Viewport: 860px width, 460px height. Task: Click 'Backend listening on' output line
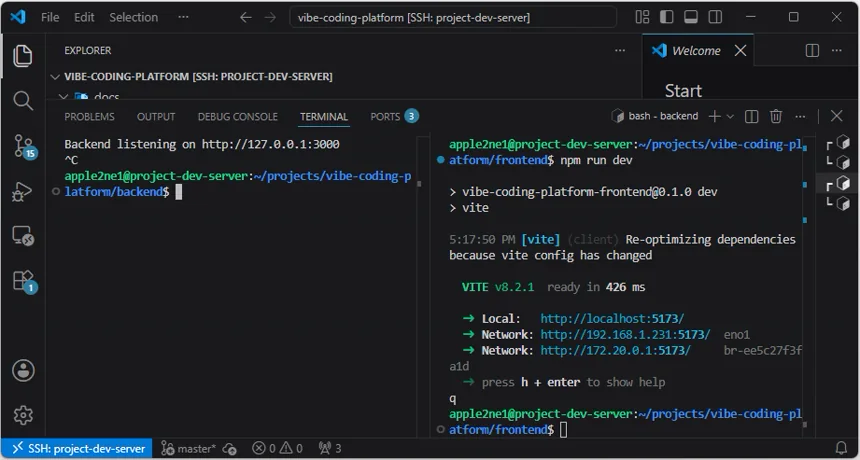(x=202, y=144)
